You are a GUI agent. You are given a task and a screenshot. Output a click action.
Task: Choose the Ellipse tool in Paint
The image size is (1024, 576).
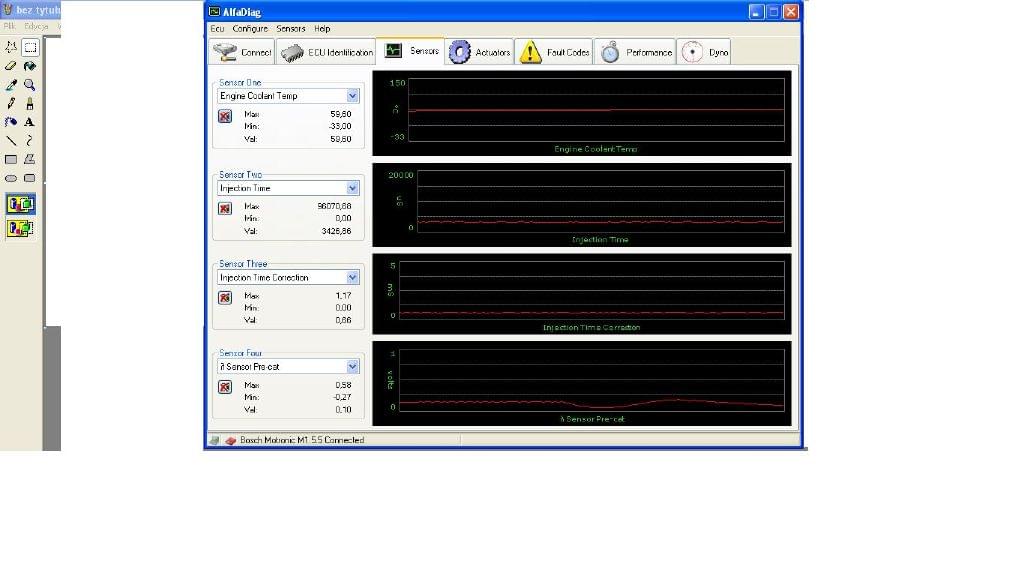(11, 178)
